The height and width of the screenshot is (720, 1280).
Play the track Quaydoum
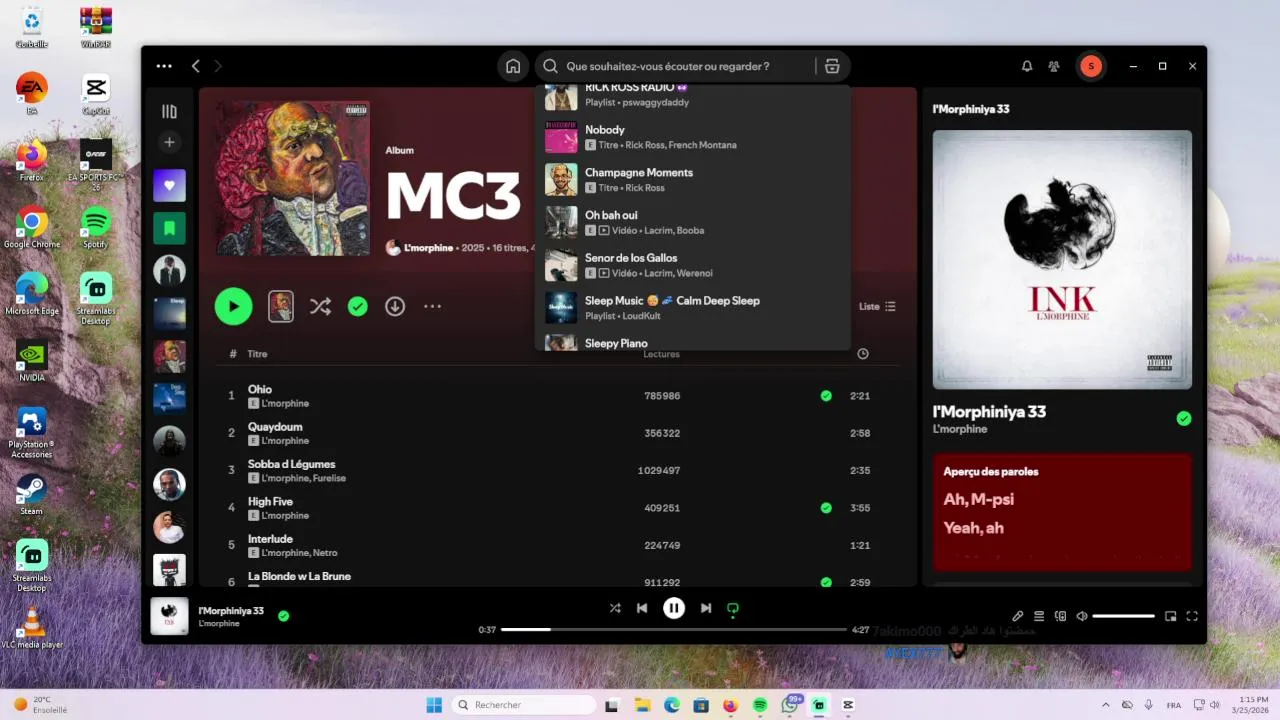(x=275, y=427)
